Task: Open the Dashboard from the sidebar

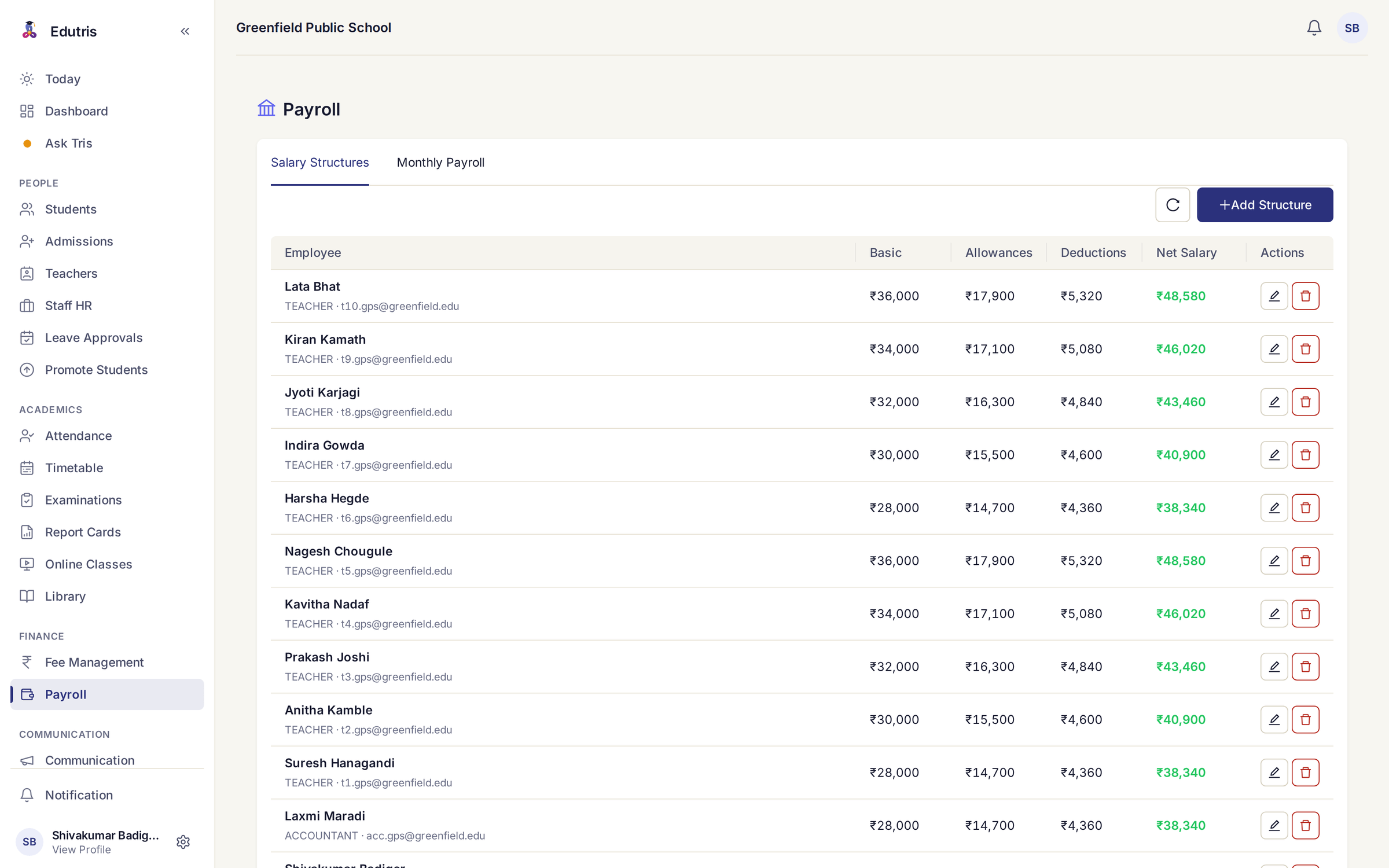Action: click(107, 111)
